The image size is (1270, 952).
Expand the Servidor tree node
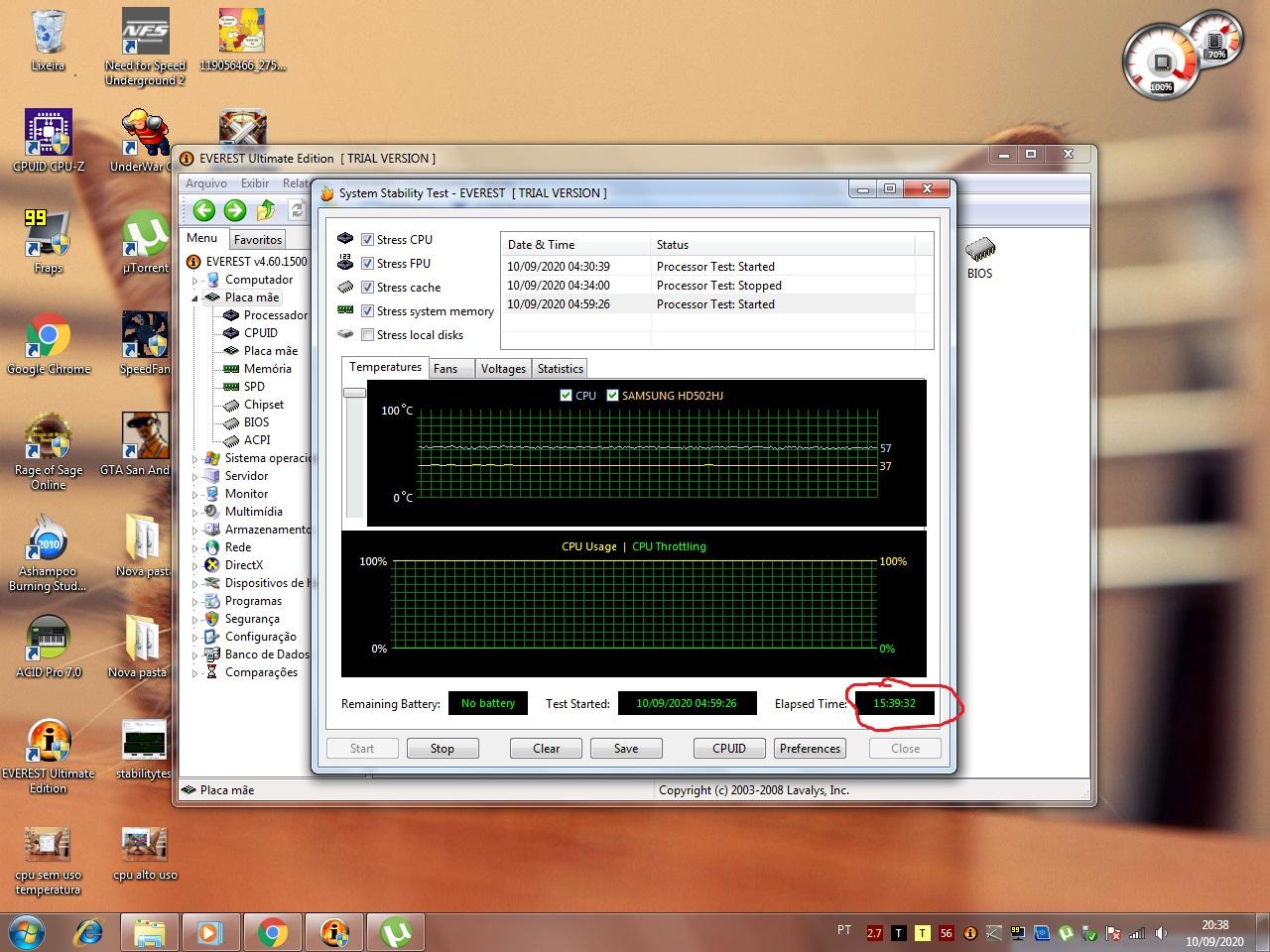pos(195,477)
